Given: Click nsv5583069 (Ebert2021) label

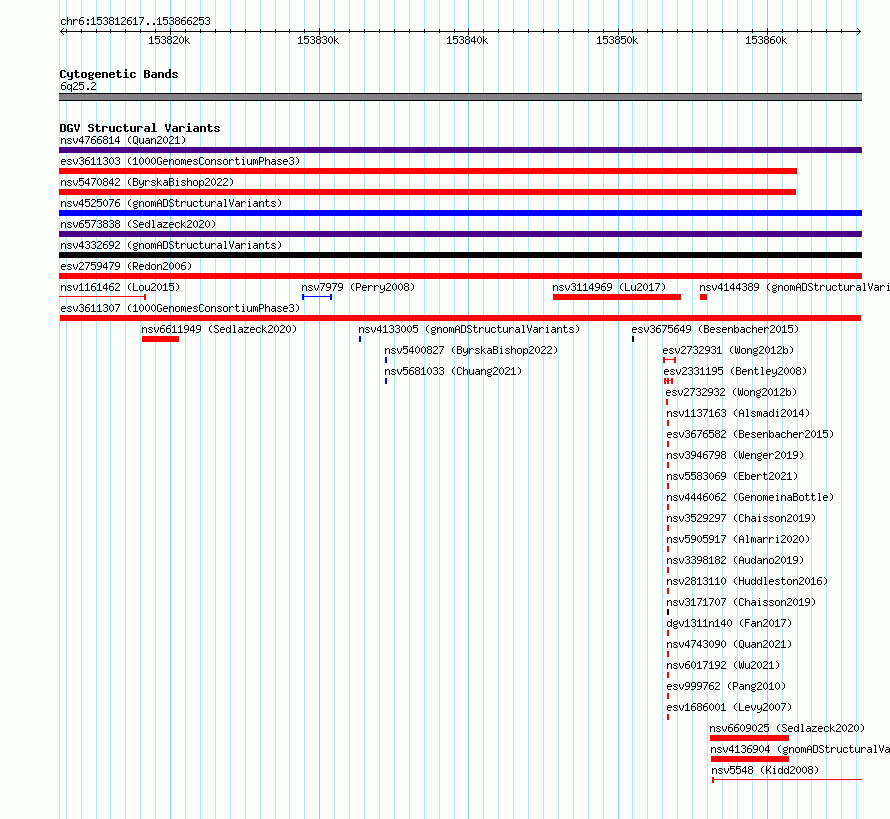Looking at the screenshot, I should [732, 476].
